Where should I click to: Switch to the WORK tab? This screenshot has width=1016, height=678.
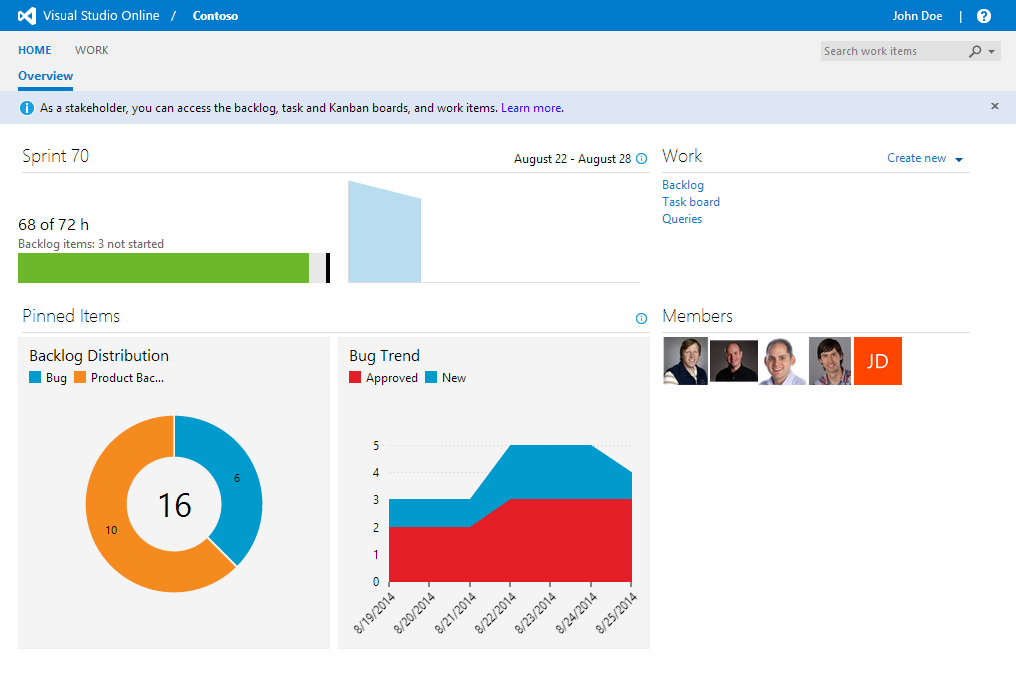pyautogui.click(x=92, y=50)
